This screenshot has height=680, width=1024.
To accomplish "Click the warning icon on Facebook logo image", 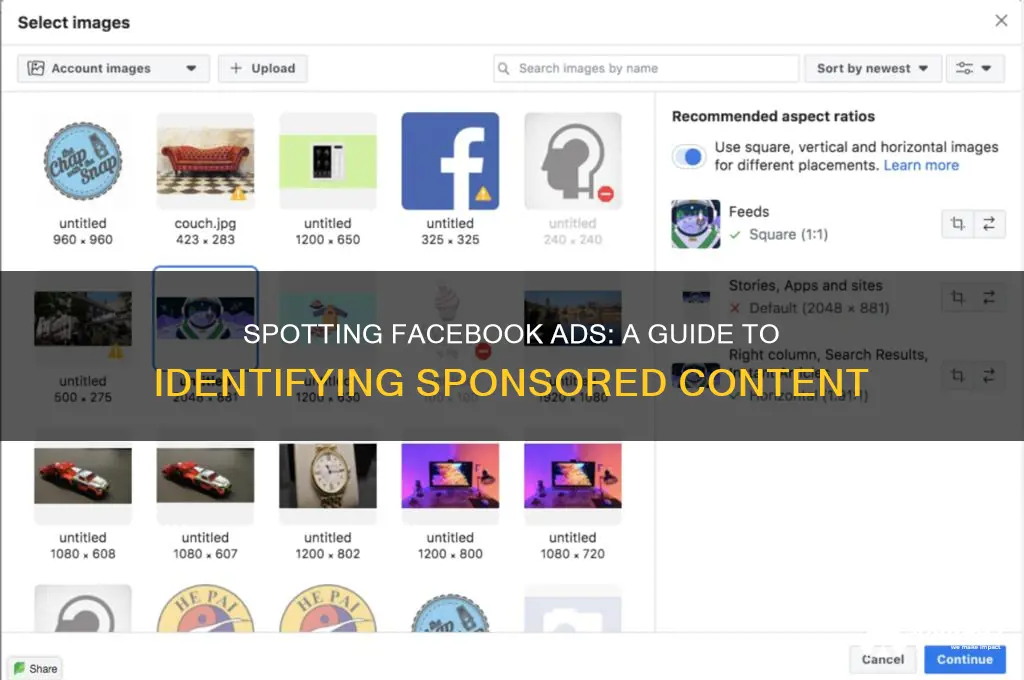I will click(x=483, y=193).
